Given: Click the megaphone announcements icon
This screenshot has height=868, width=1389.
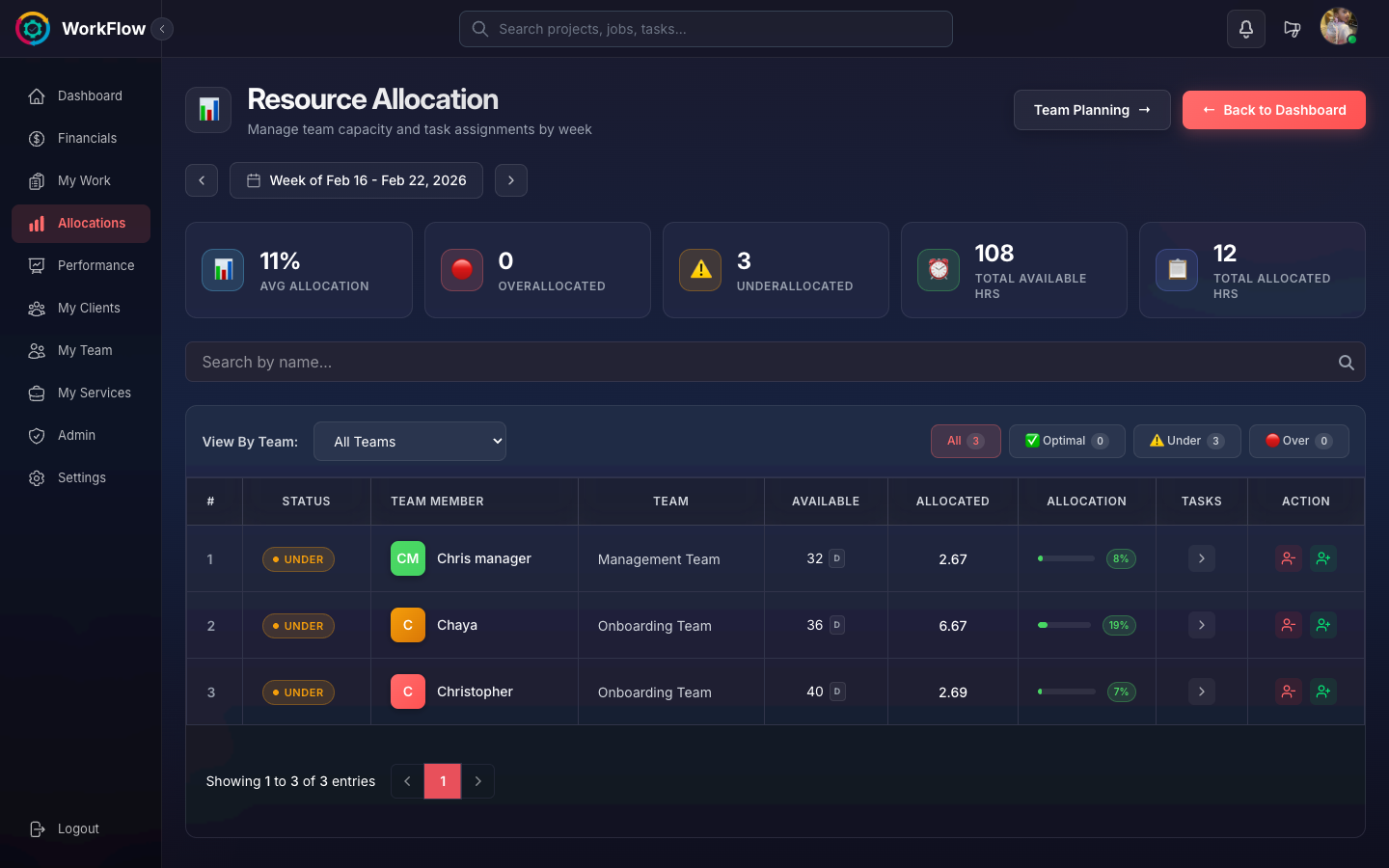Looking at the screenshot, I should (x=1293, y=28).
